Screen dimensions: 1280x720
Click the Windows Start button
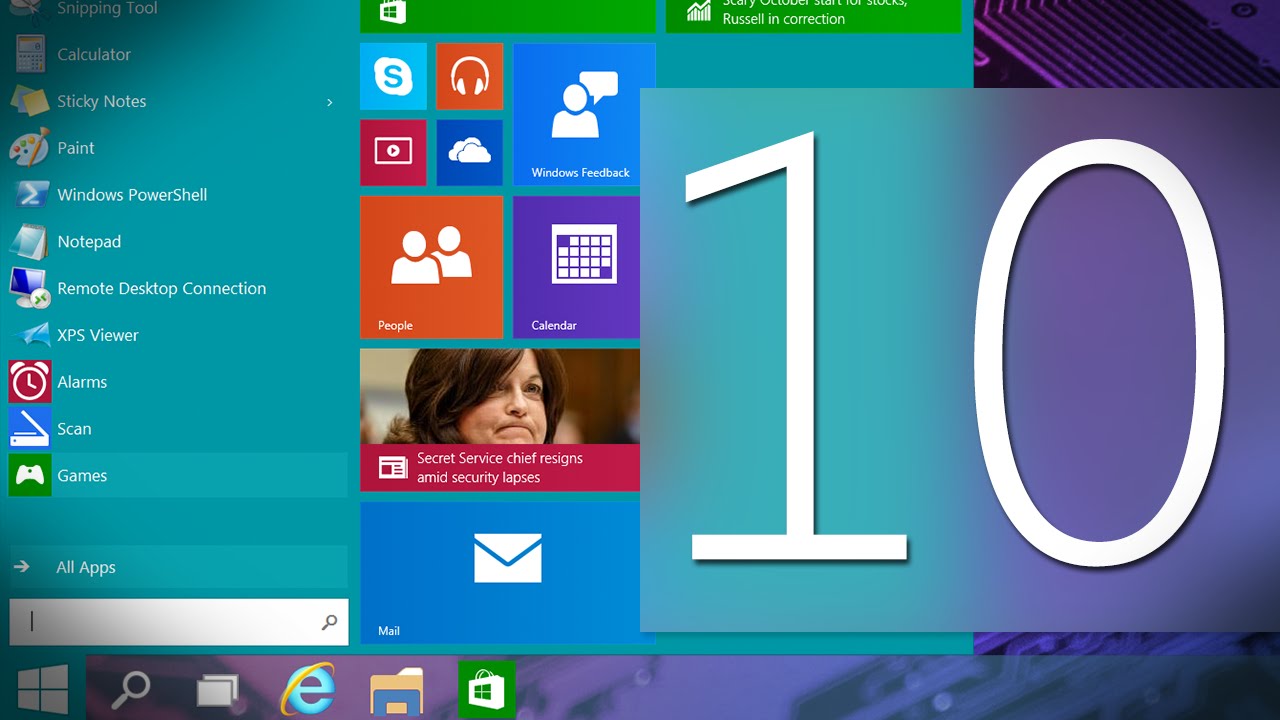pos(43,690)
